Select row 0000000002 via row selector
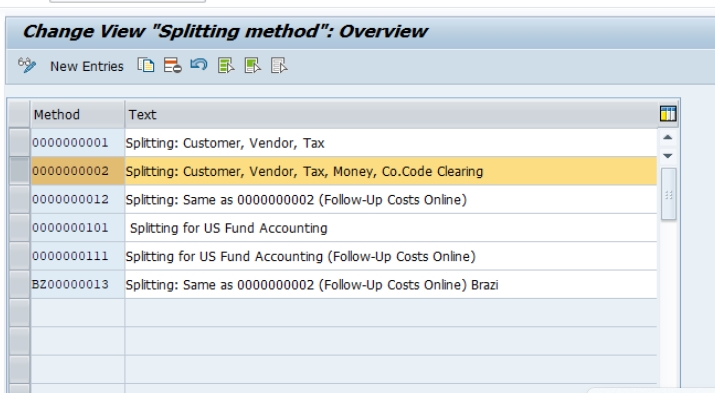This screenshot has width=715, height=393. [x=20, y=171]
